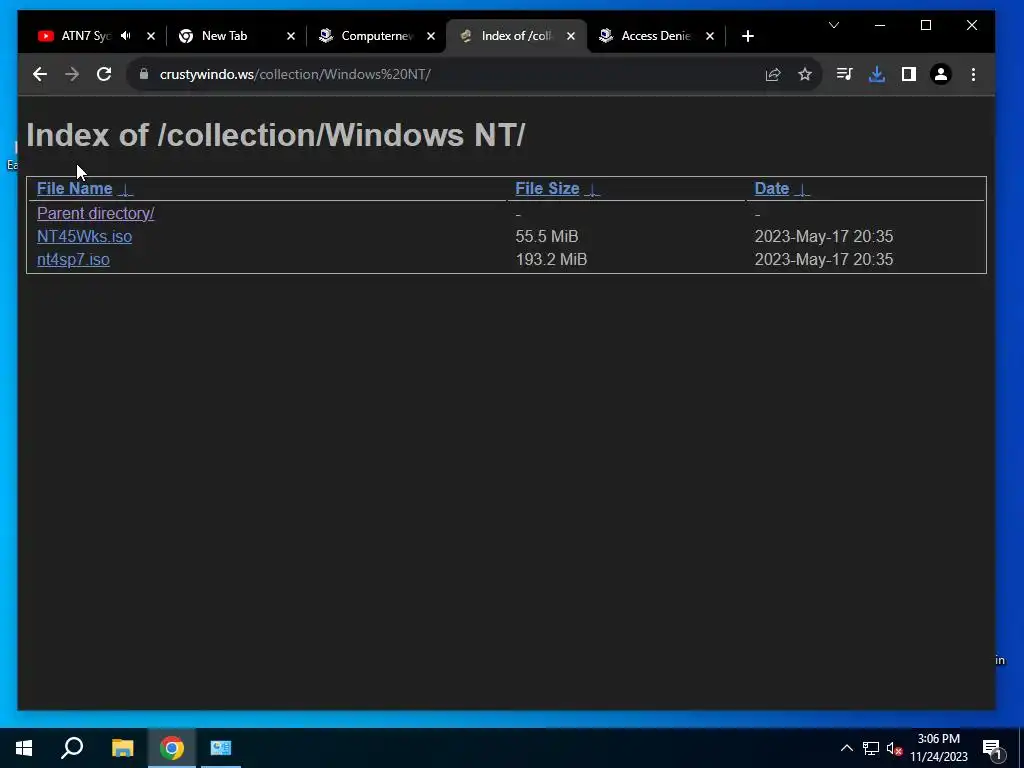Viewport: 1024px width, 768px height.
Task: Bookmark this page with the star
Action: (805, 74)
